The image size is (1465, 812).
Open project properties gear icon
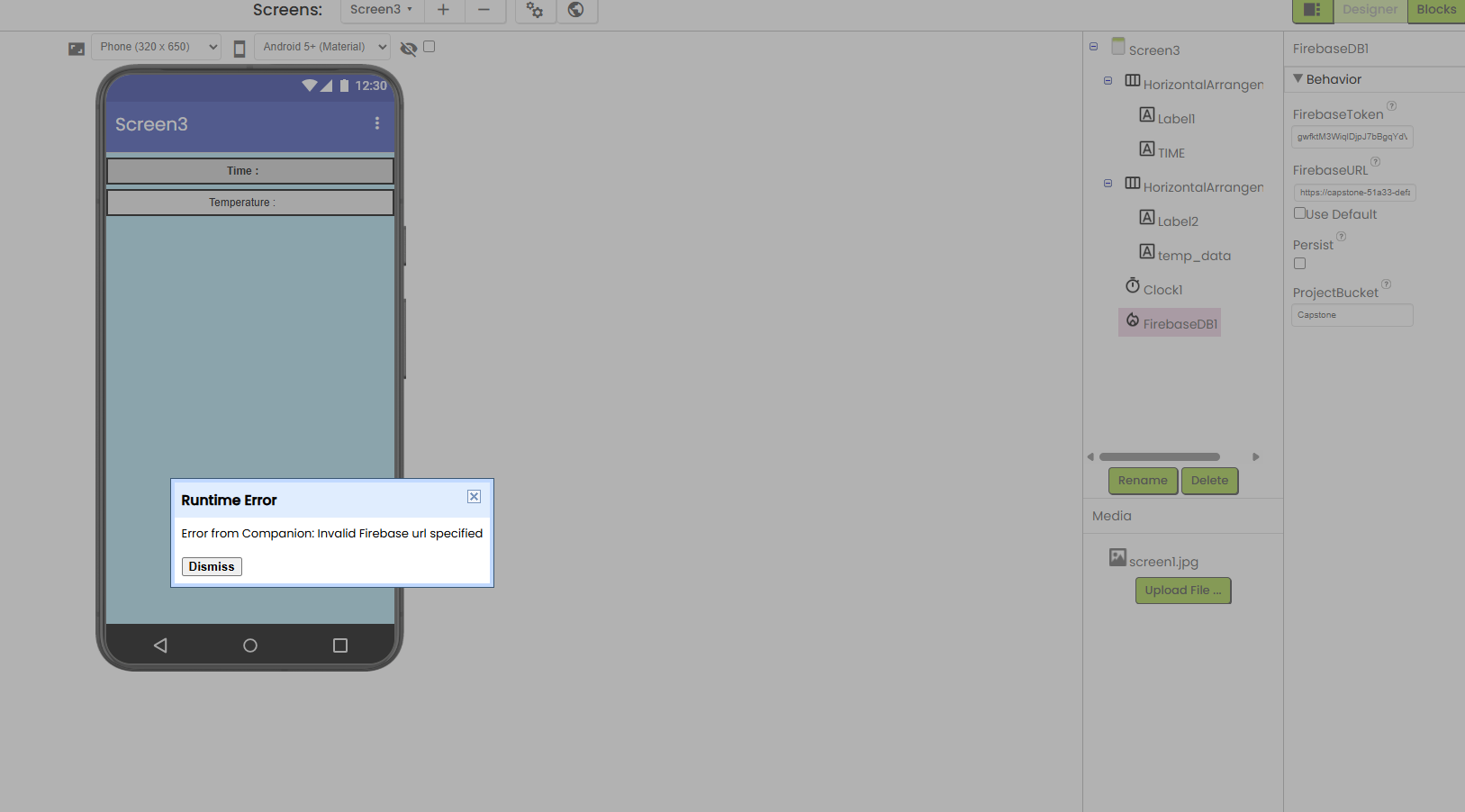coord(535,10)
